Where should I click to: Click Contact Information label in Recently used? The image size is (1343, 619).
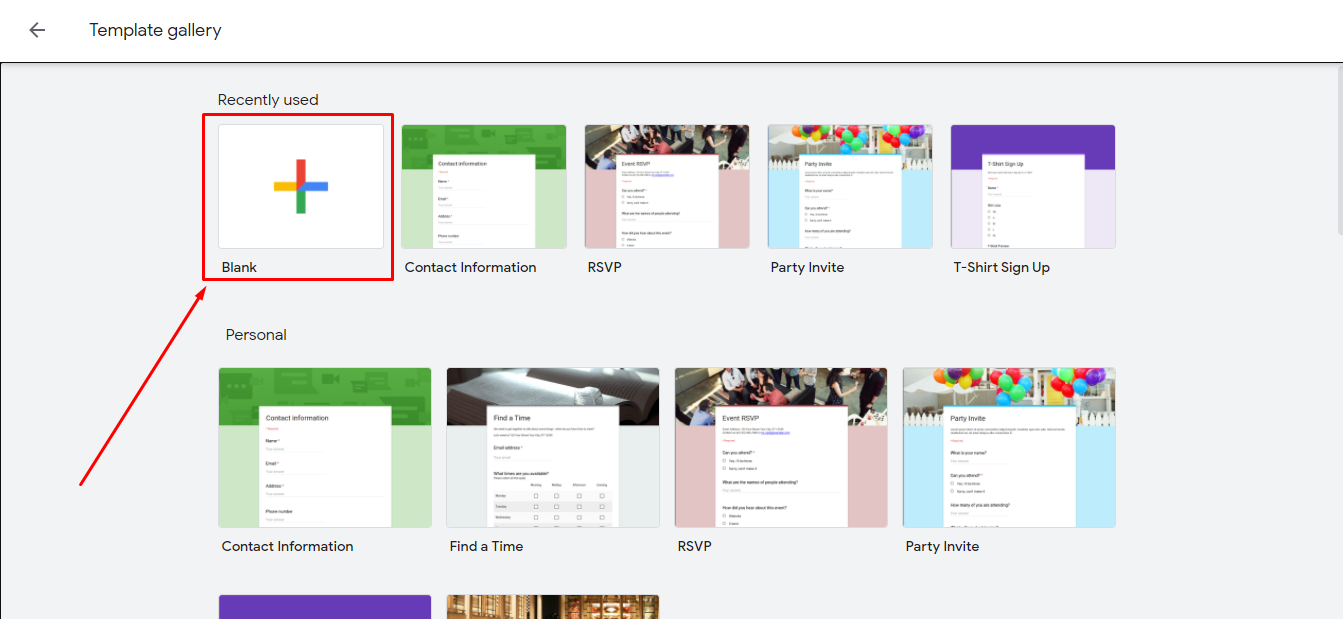point(471,267)
